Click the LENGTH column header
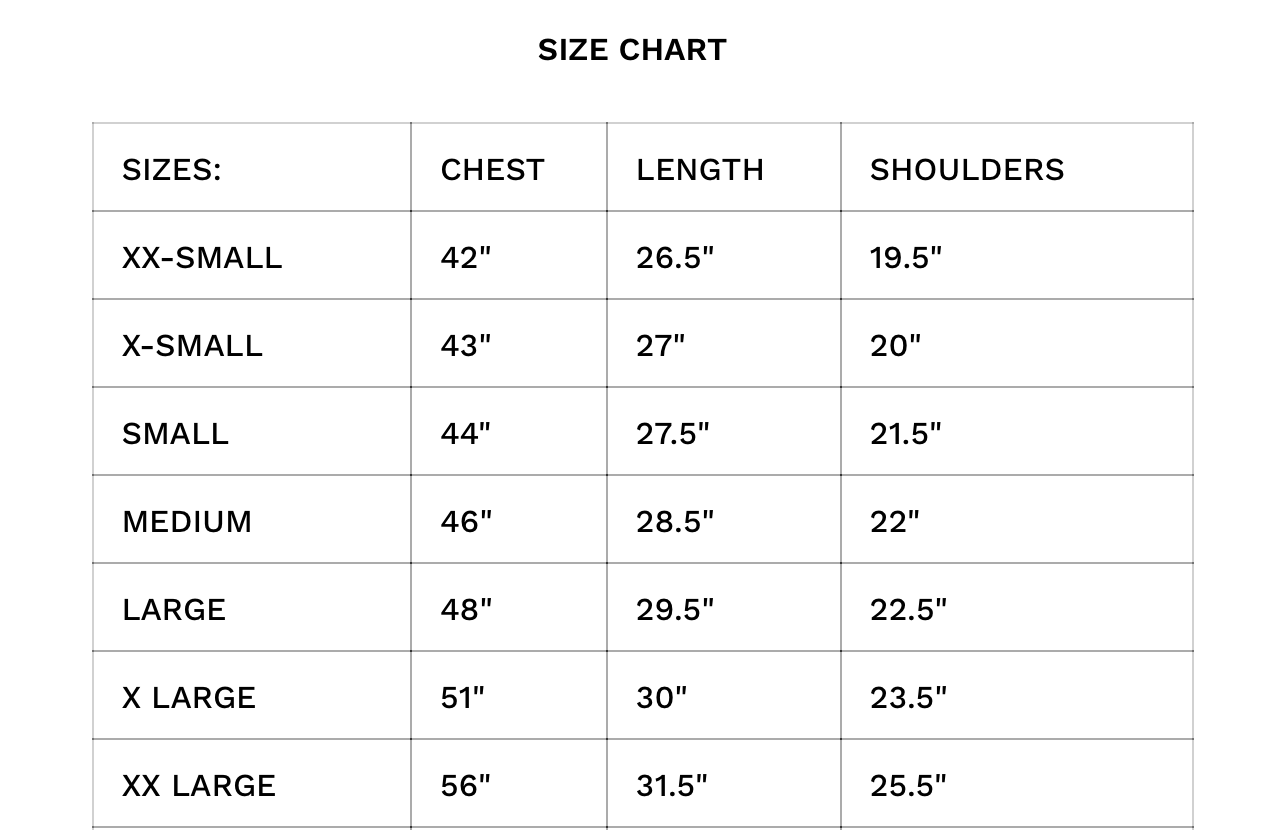Image resolution: width=1270 pixels, height=830 pixels. [x=700, y=169]
